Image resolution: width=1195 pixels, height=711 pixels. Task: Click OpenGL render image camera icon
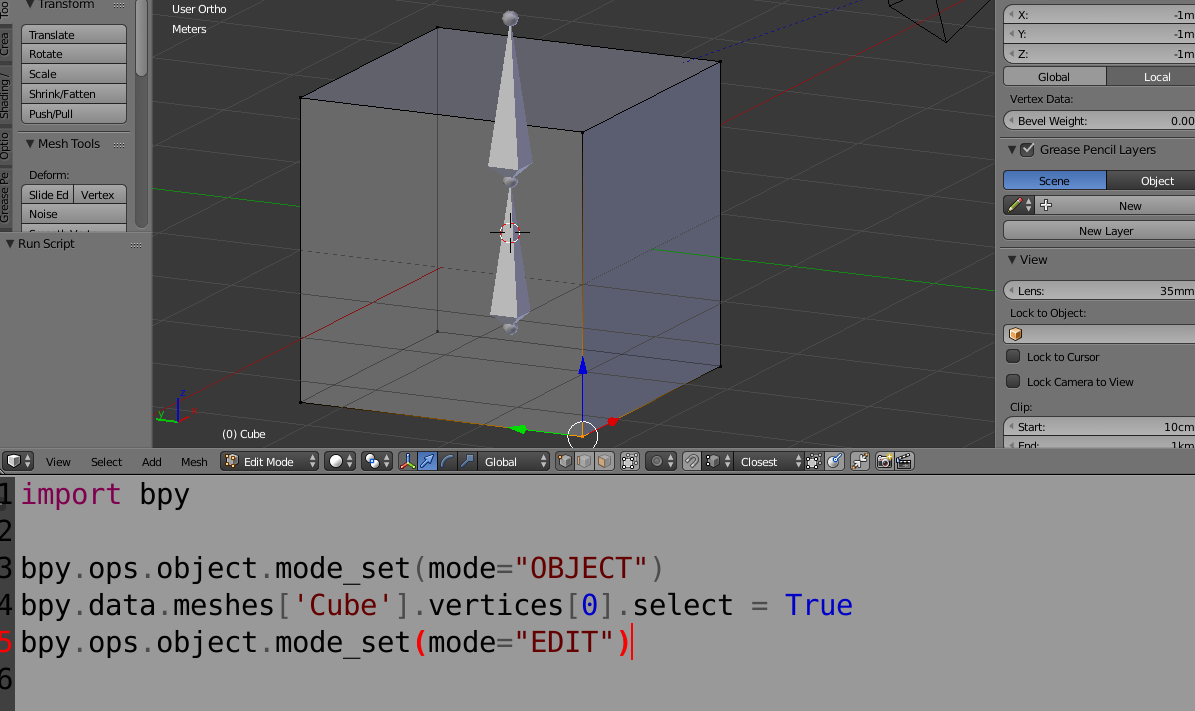(885, 462)
